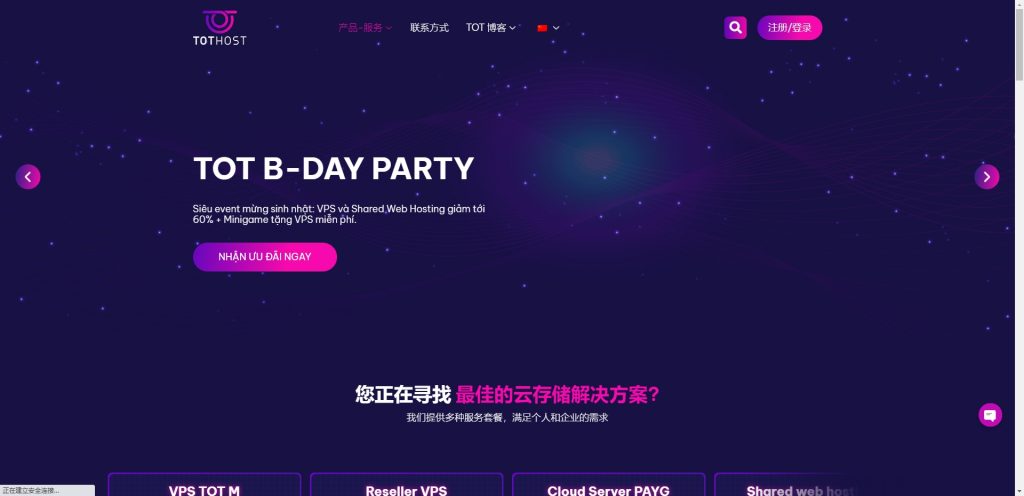Select the VPS TOT M card
The width and height of the screenshot is (1024, 496).
pos(204,484)
